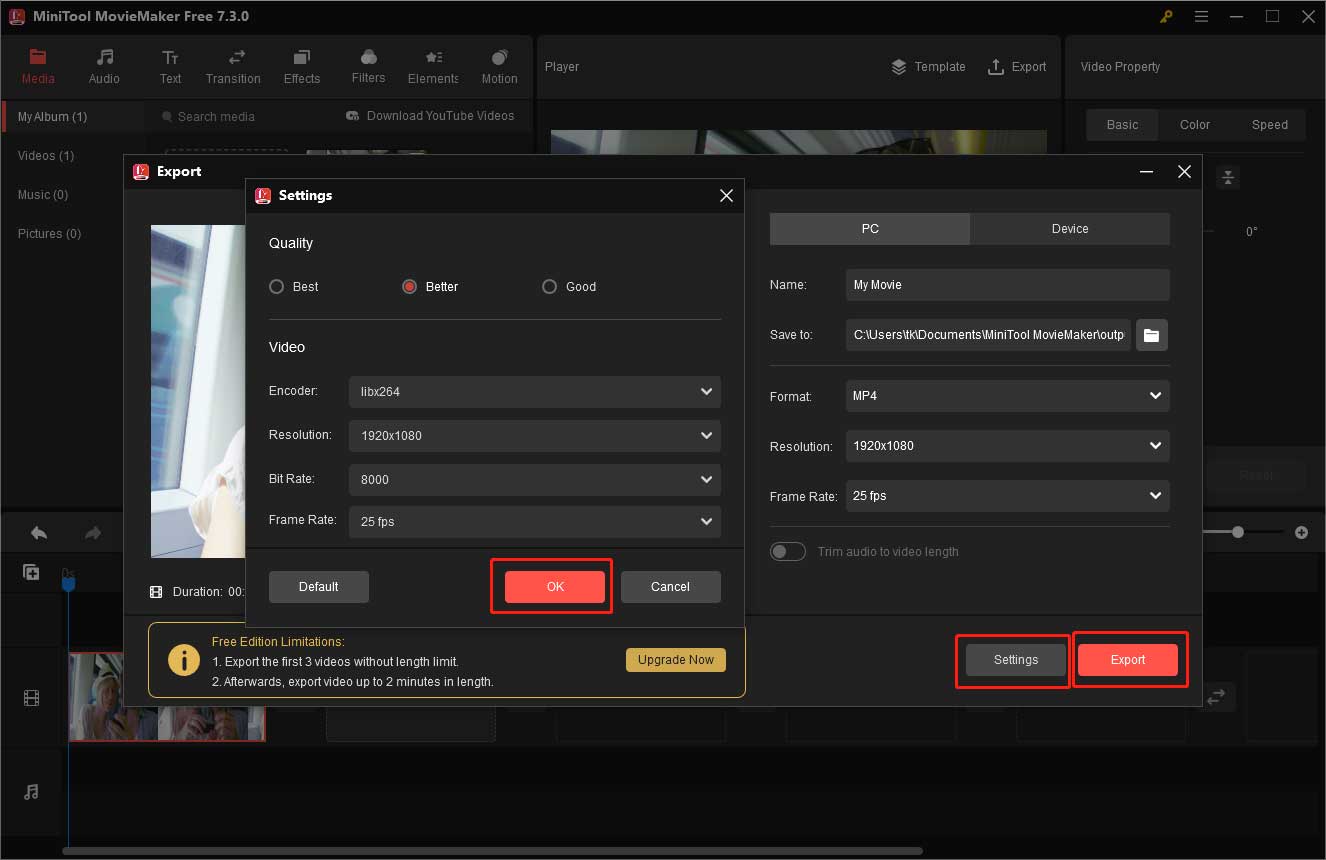The width and height of the screenshot is (1326, 860).
Task: Click the Export icon in Player header
Action: [x=995, y=67]
